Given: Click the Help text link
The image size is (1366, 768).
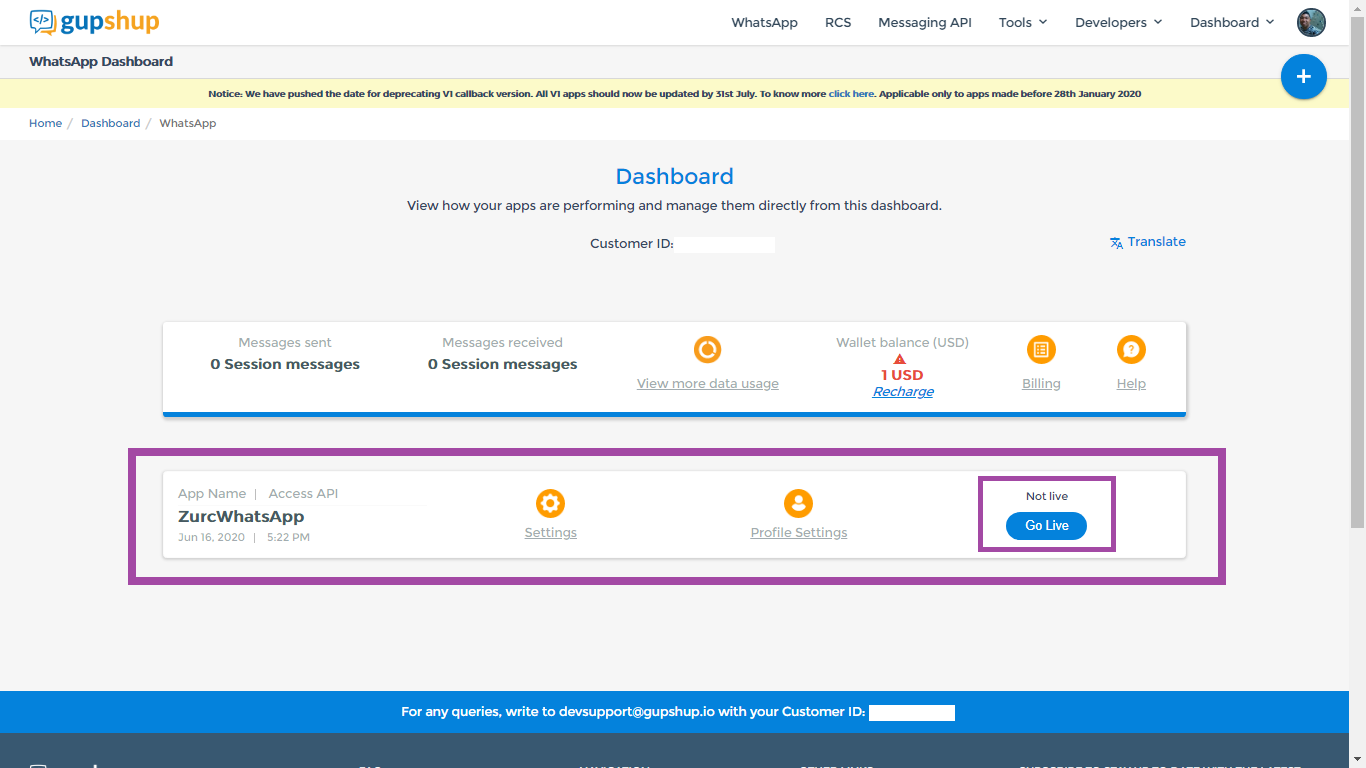Looking at the screenshot, I should tap(1131, 384).
